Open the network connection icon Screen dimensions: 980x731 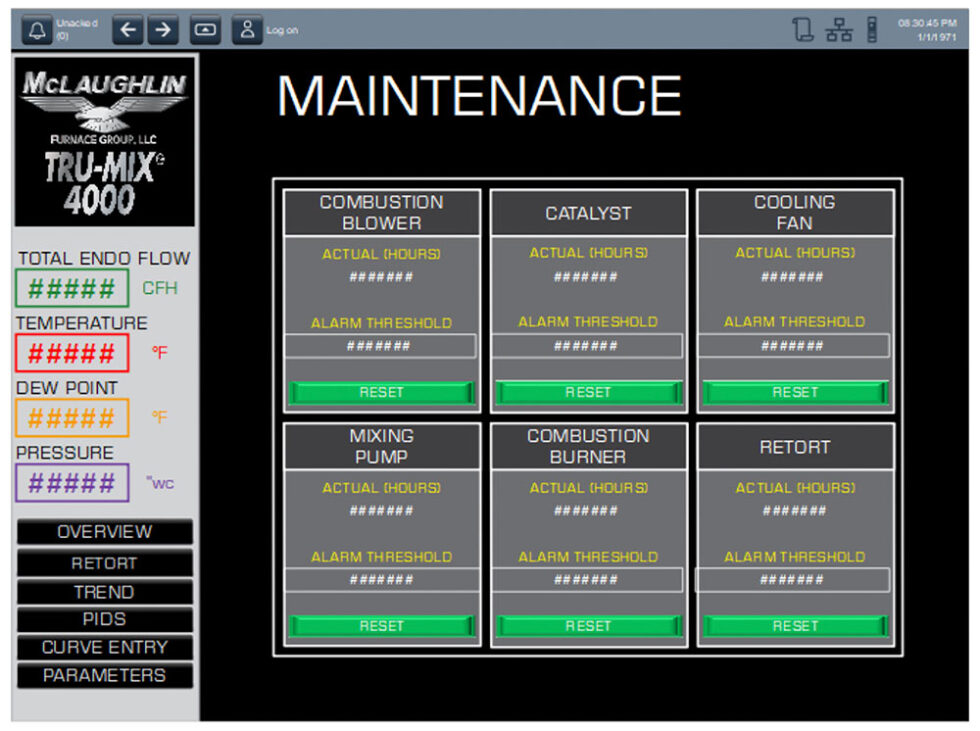click(x=838, y=30)
